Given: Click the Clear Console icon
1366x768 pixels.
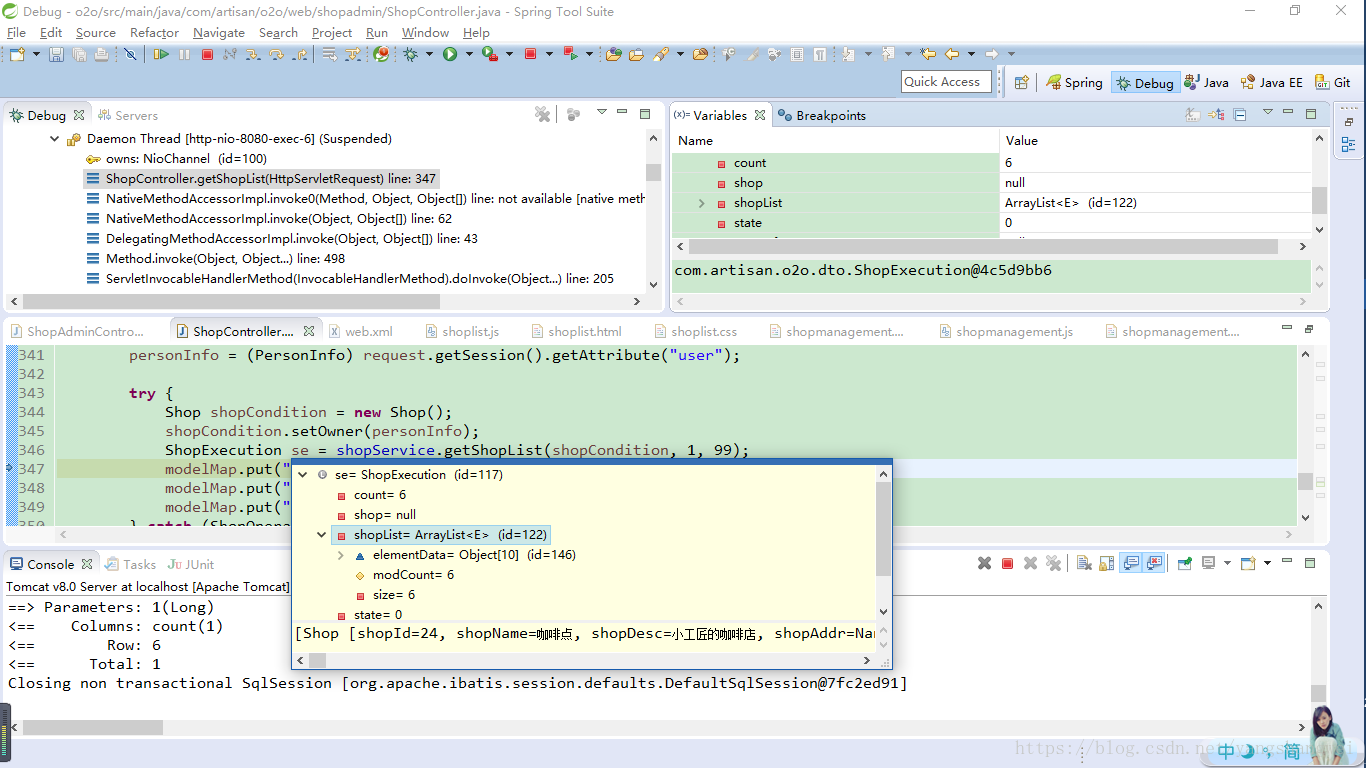Looking at the screenshot, I should pos(1083,564).
